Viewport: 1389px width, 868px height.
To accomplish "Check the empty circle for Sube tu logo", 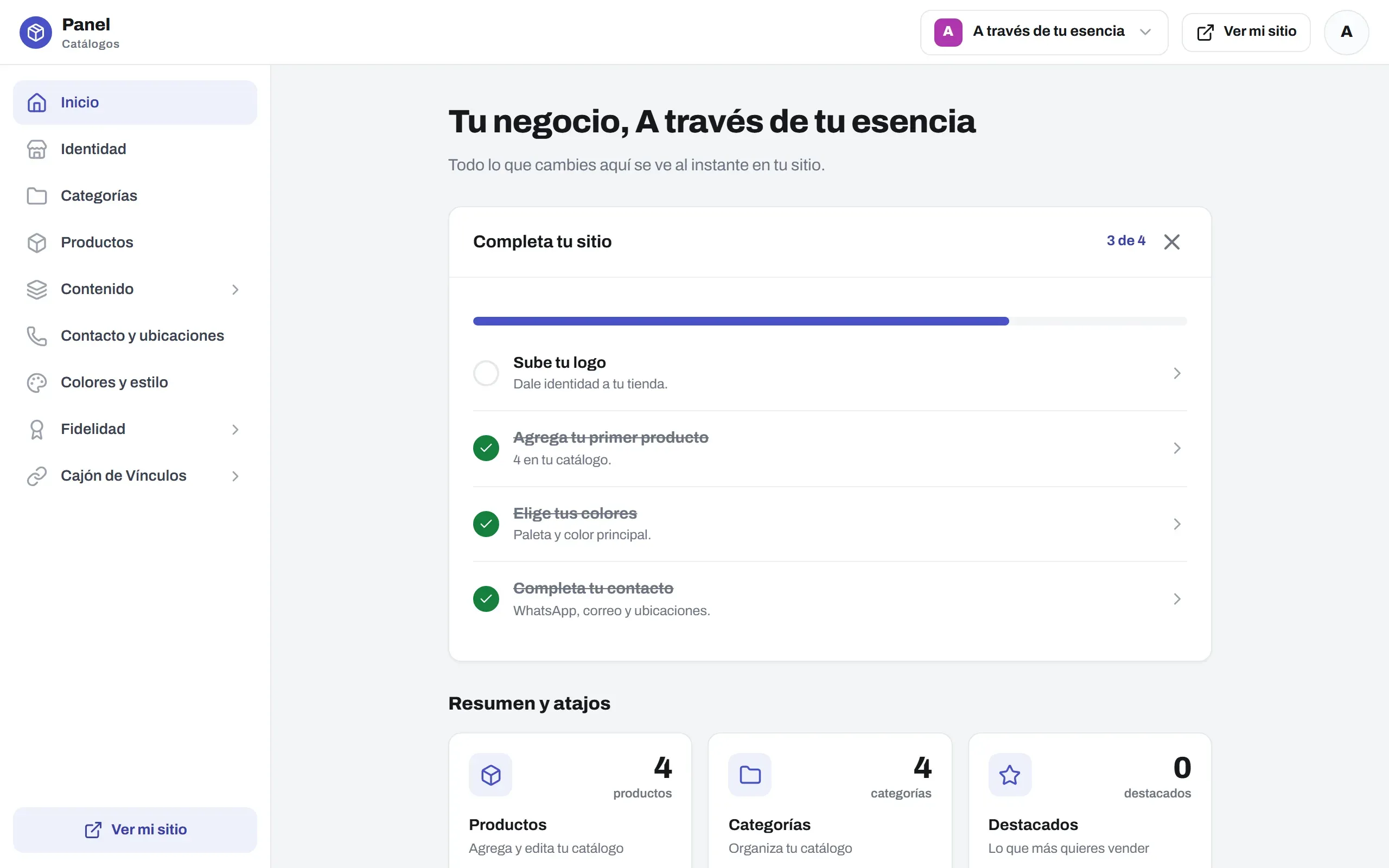I will 486,373.
